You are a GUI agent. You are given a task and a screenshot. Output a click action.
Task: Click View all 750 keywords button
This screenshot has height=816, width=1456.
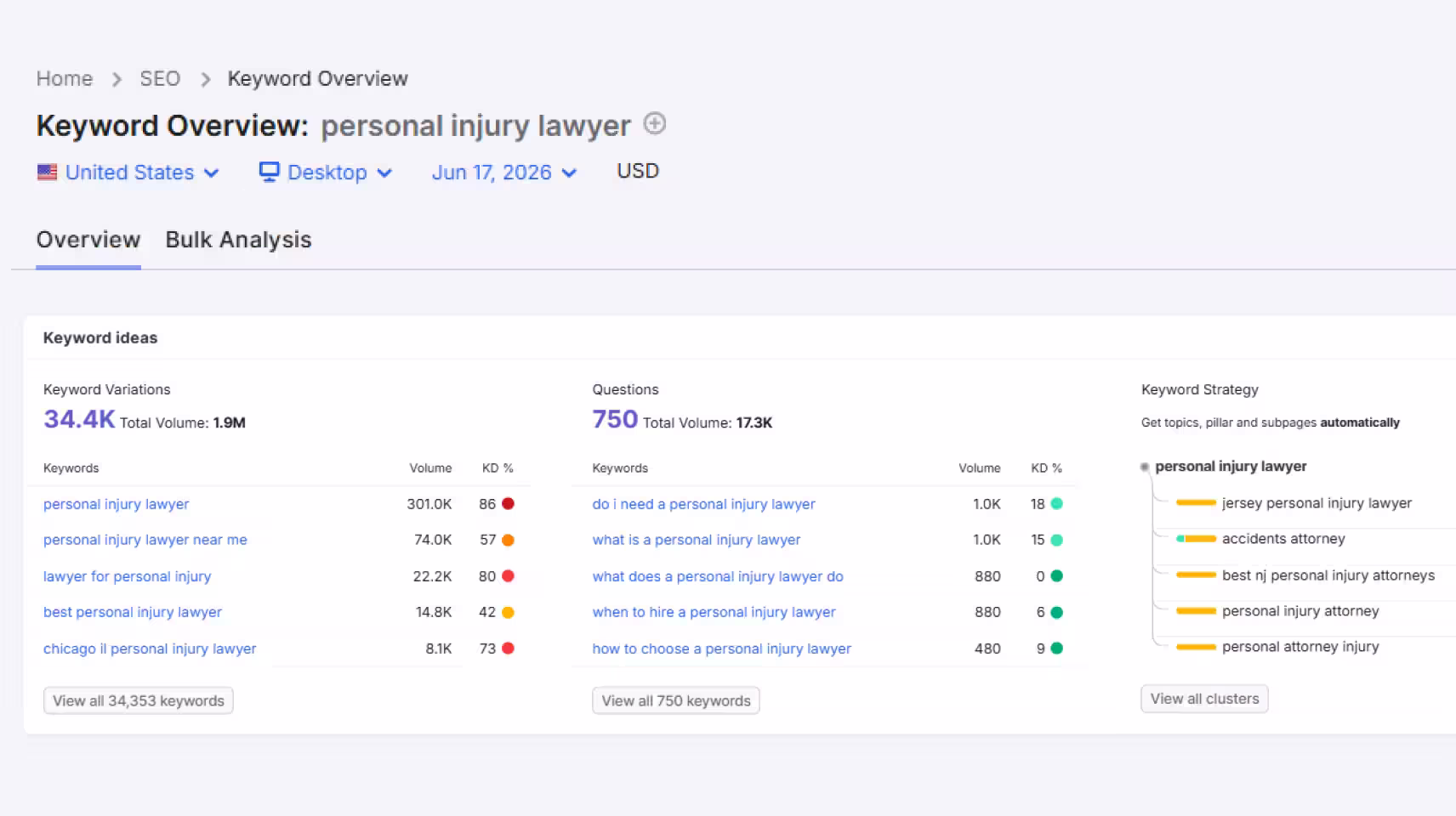click(676, 700)
